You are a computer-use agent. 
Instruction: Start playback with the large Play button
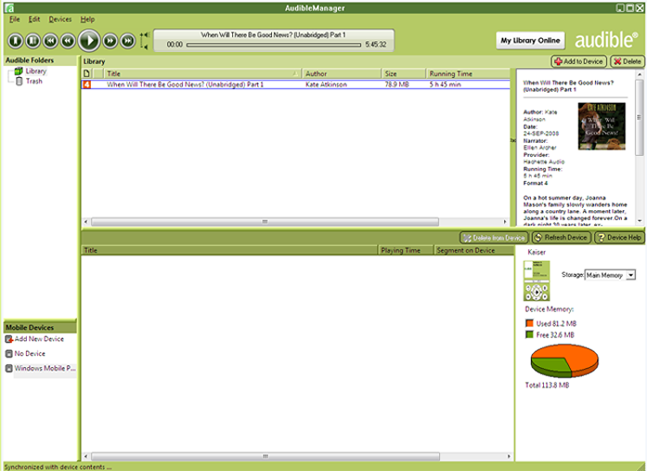(89, 40)
